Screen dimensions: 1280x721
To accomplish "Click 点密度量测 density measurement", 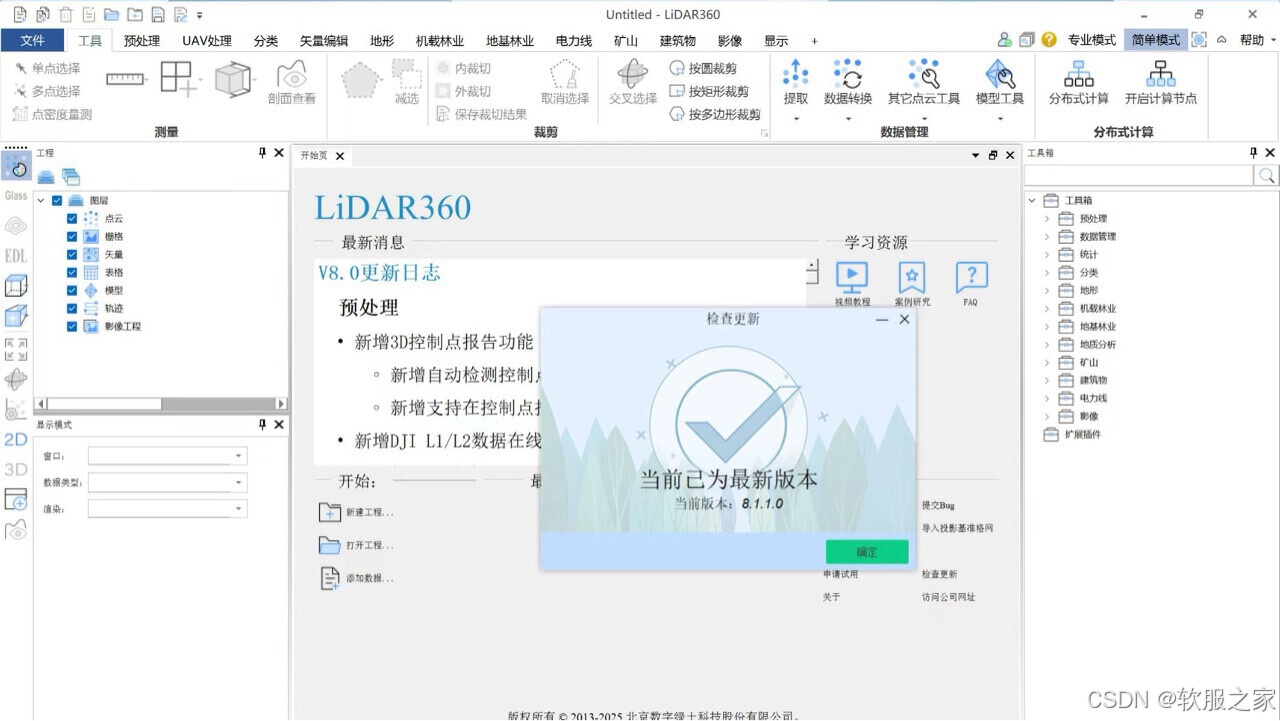I will [x=53, y=114].
